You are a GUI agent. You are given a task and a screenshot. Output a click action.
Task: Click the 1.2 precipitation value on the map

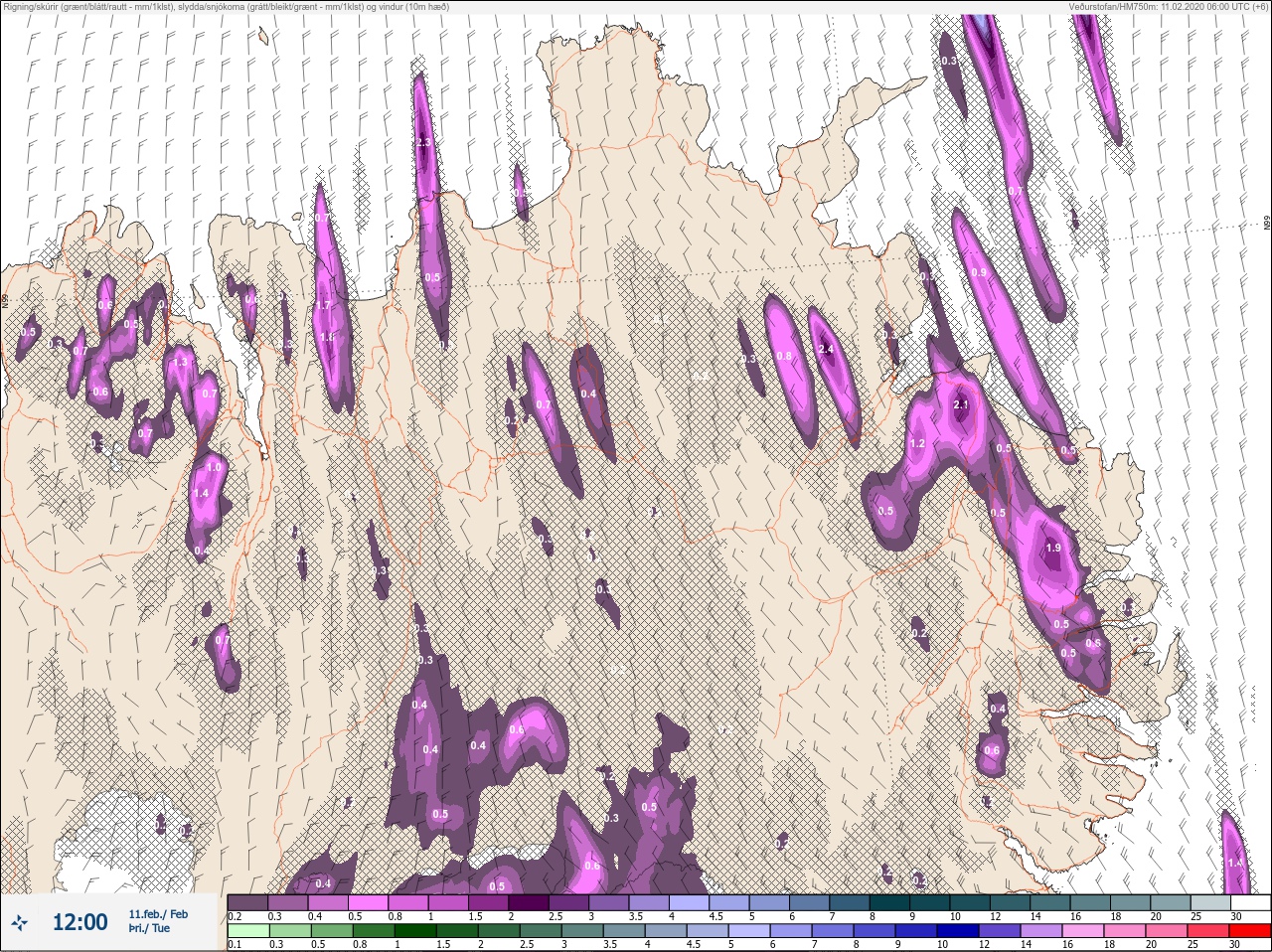point(917,443)
